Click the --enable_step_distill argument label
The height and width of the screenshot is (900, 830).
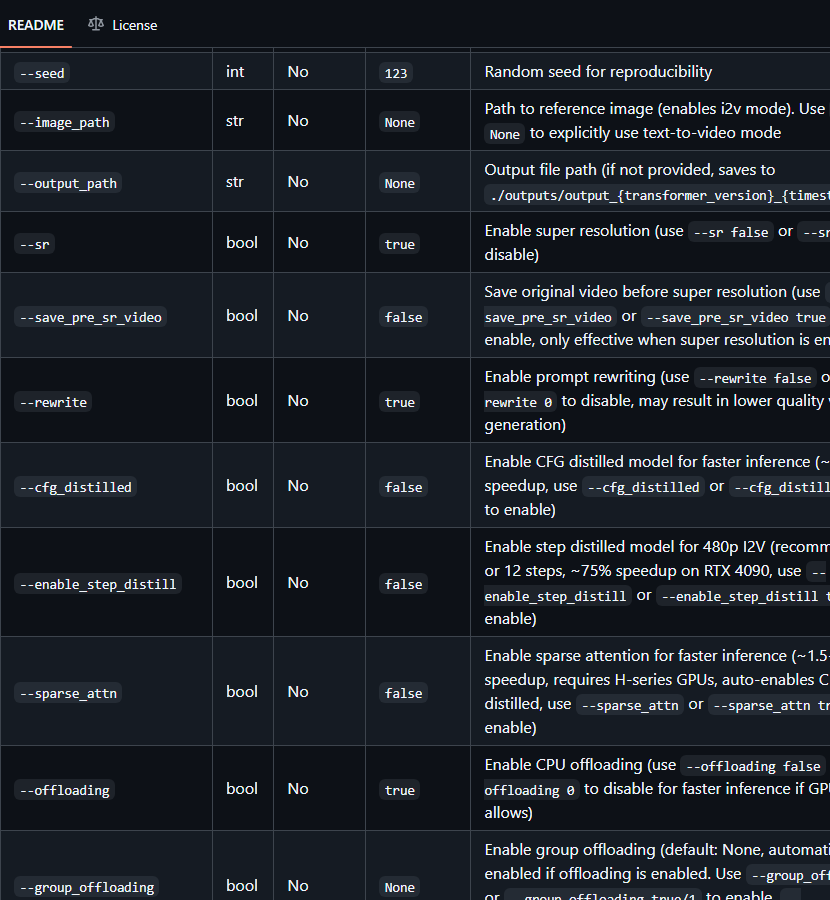(98, 584)
